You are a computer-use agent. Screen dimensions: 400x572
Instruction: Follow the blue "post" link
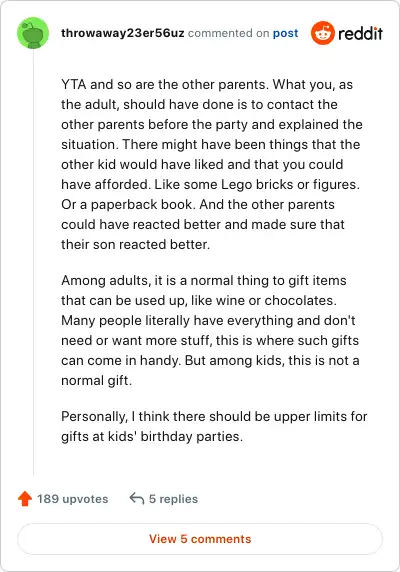point(286,33)
